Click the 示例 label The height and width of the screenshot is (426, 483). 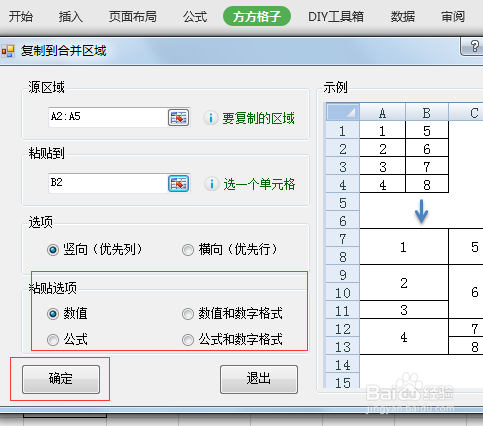335,88
